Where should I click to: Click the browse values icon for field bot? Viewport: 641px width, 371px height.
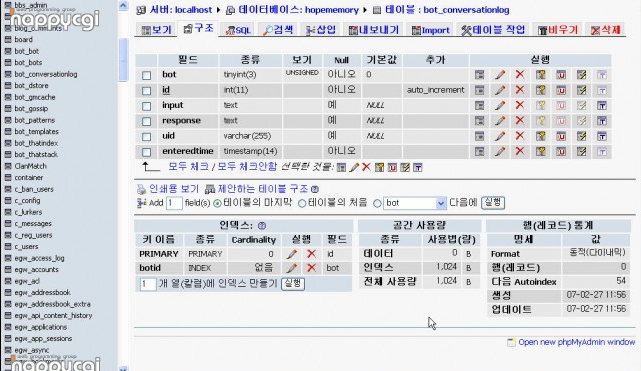pyautogui.click(x=480, y=75)
